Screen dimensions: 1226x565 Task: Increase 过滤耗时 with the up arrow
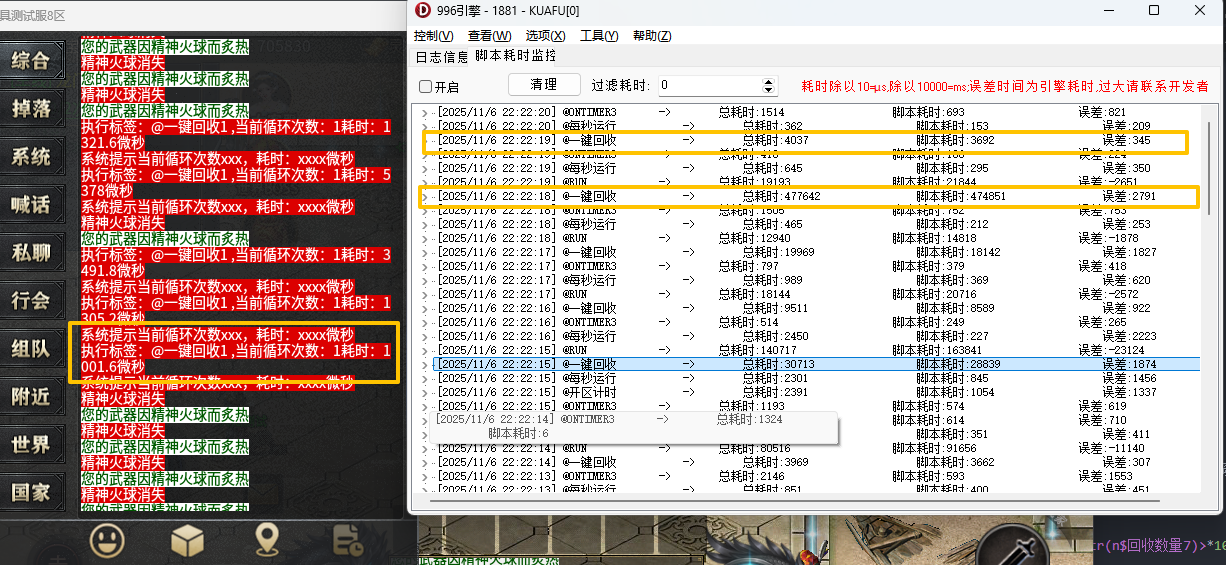tap(769, 81)
